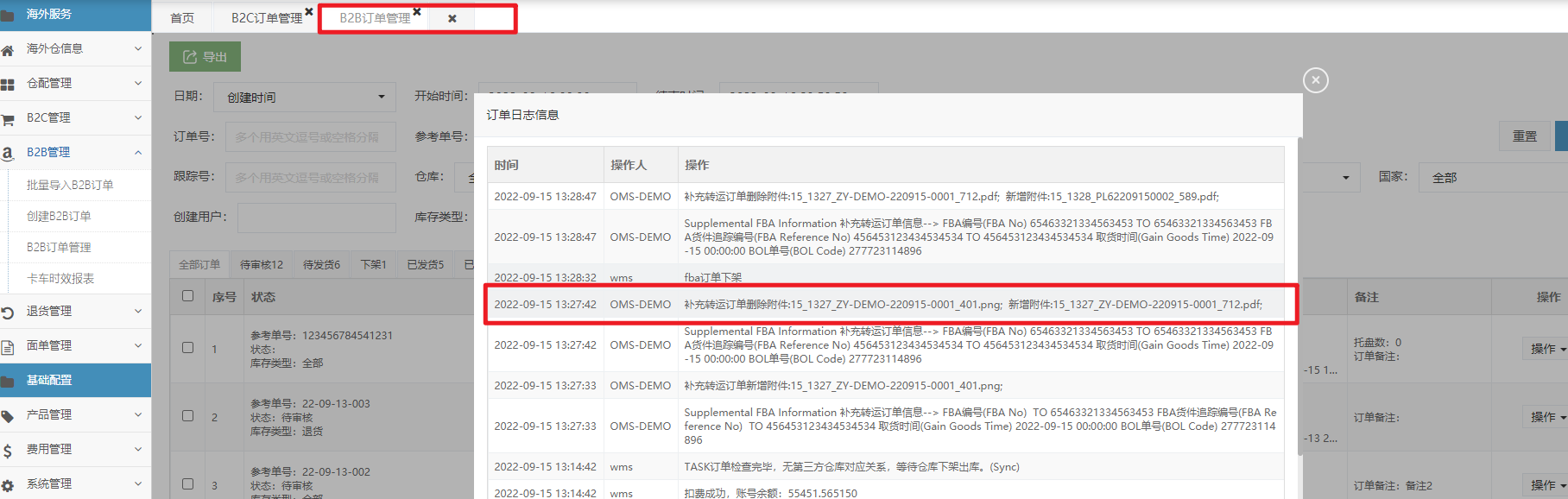Check the box for order row 1
Screen dimensions: 1568x499
187,348
